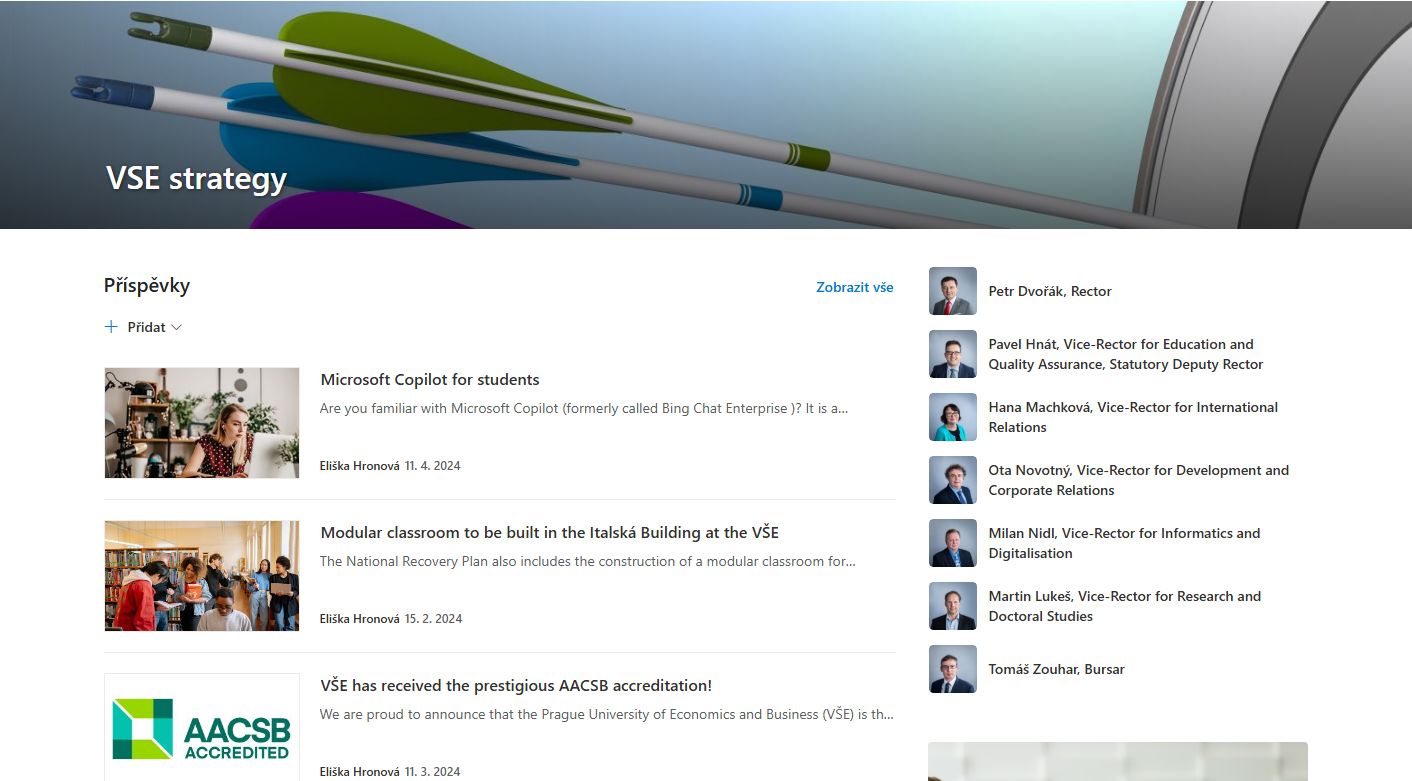
Task: Select Hana Machková Vice-Rector for International Relations
Action: point(1132,417)
